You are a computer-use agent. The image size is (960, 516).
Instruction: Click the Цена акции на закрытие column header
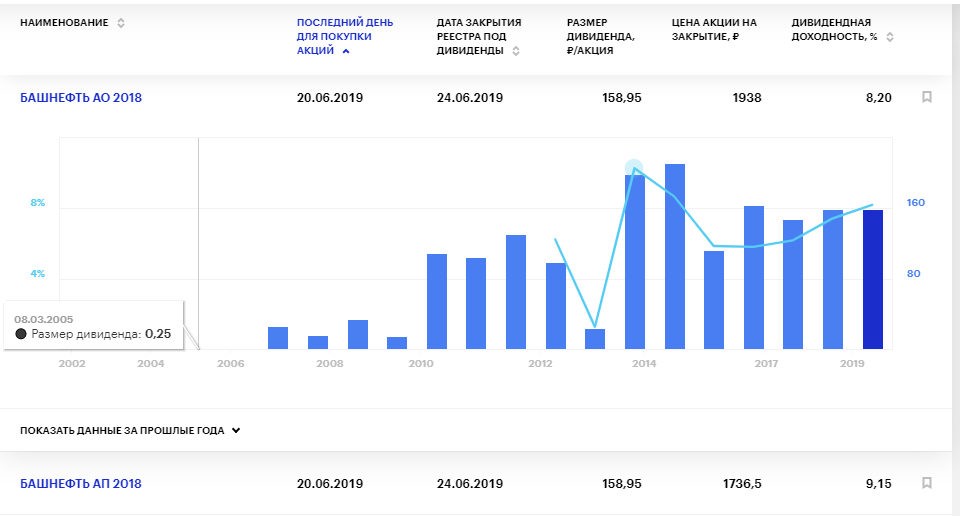[x=714, y=29]
